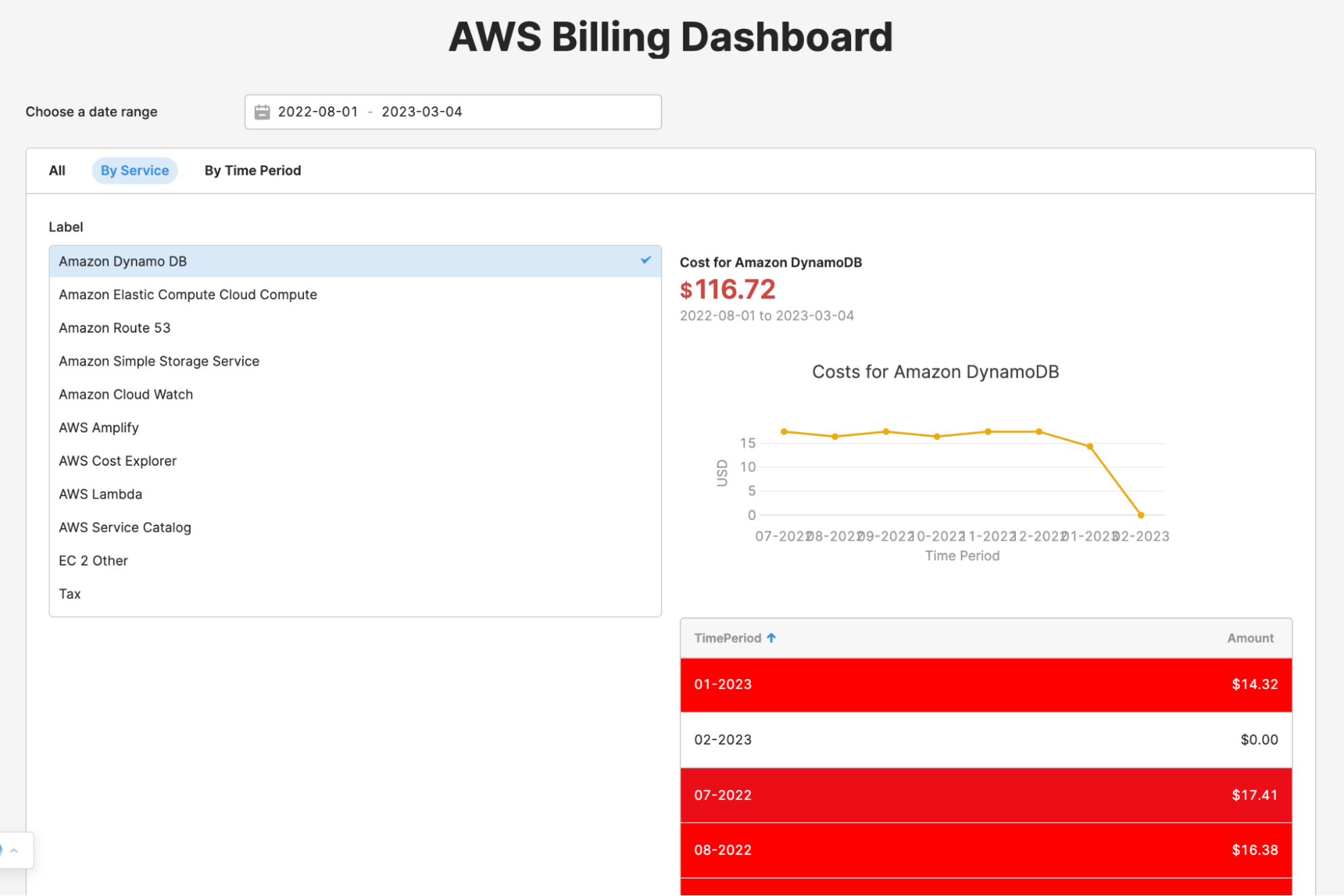Select AWS Cost Explorer service
This screenshot has width=1344, height=896.
117,461
